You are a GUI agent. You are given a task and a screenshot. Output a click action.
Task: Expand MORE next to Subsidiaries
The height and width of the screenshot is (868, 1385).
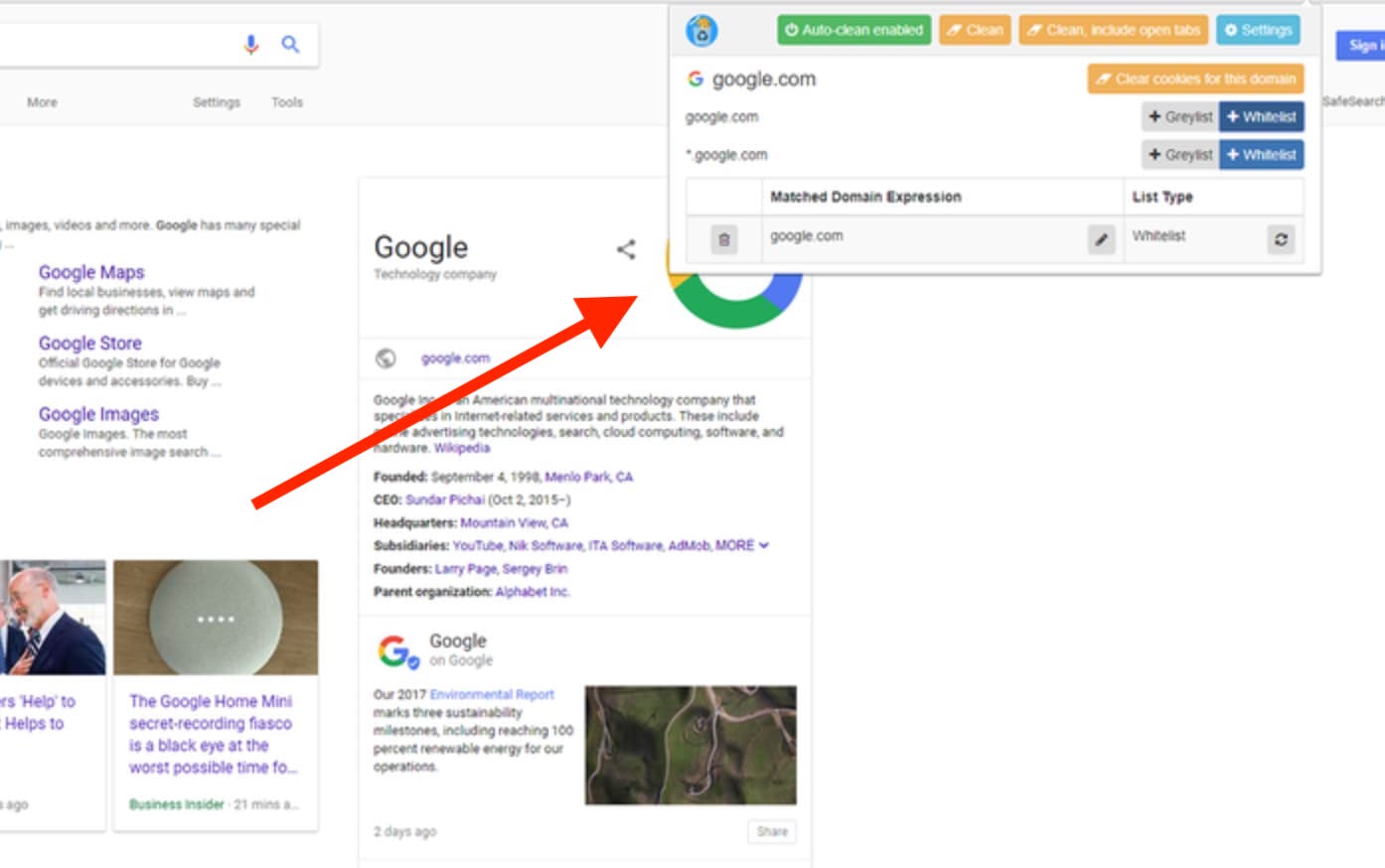click(x=735, y=544)
